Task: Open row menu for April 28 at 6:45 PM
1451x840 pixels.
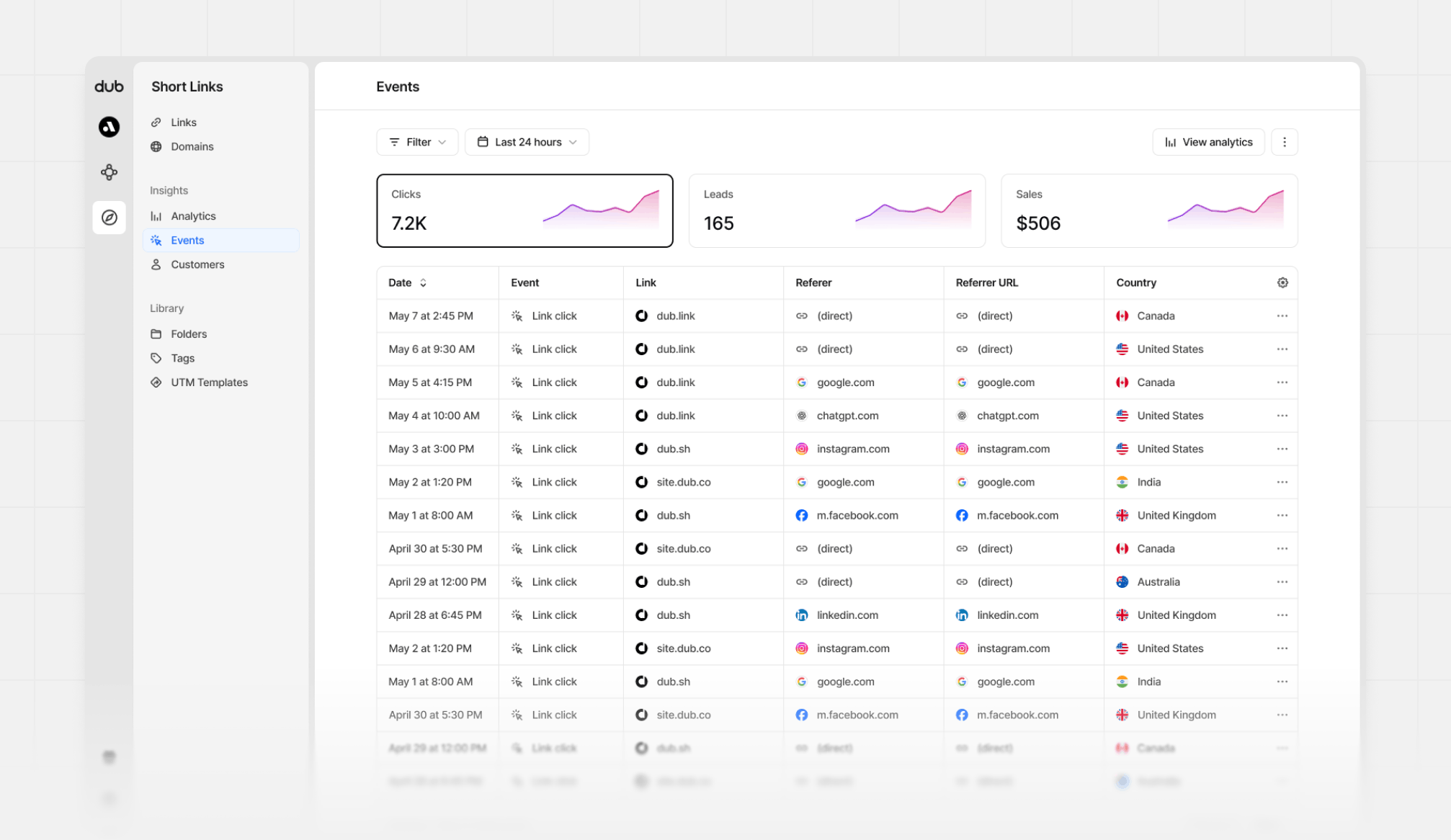Action: click(x=1282, y=615)
